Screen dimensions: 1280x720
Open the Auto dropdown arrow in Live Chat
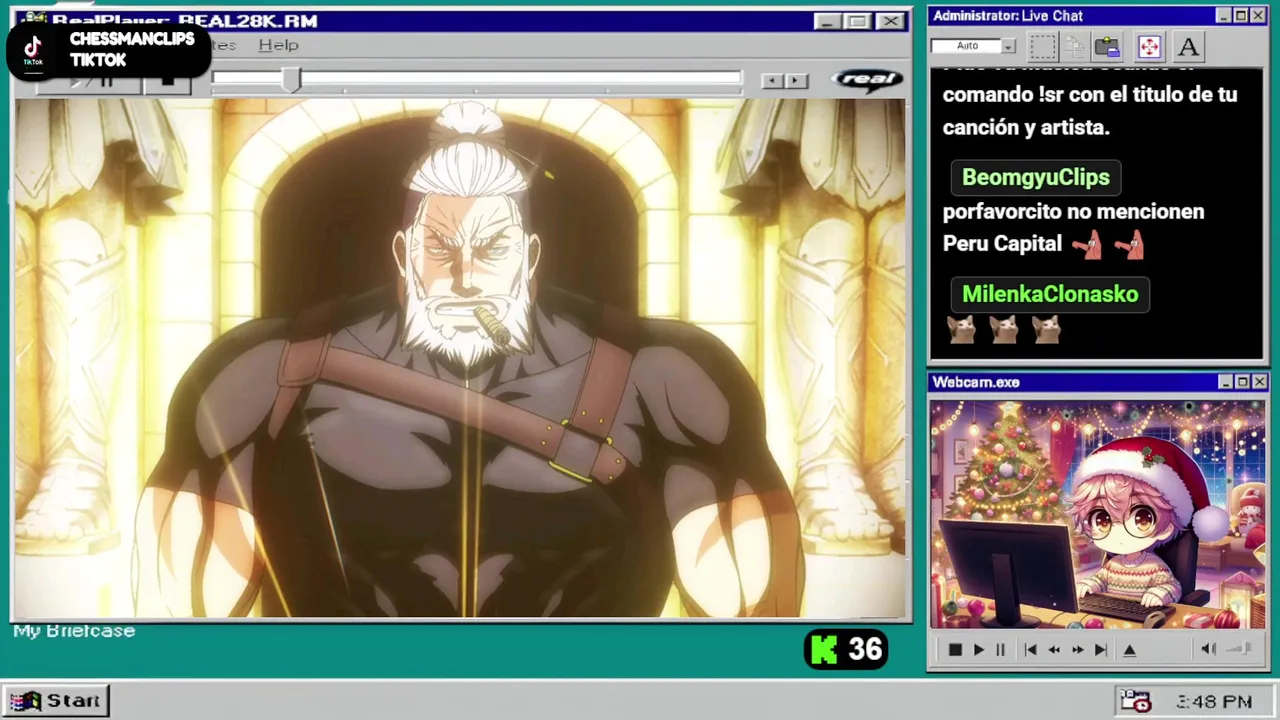(1008, 46)
